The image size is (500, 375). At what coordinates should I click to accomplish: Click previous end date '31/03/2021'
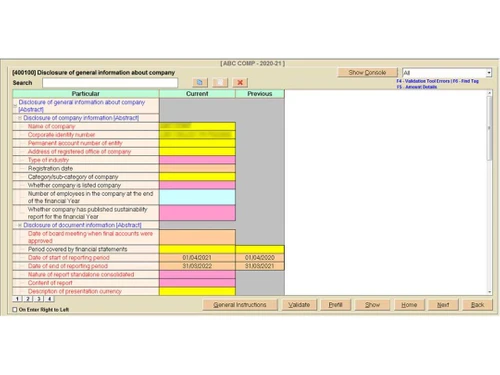(x=260, y=266)
